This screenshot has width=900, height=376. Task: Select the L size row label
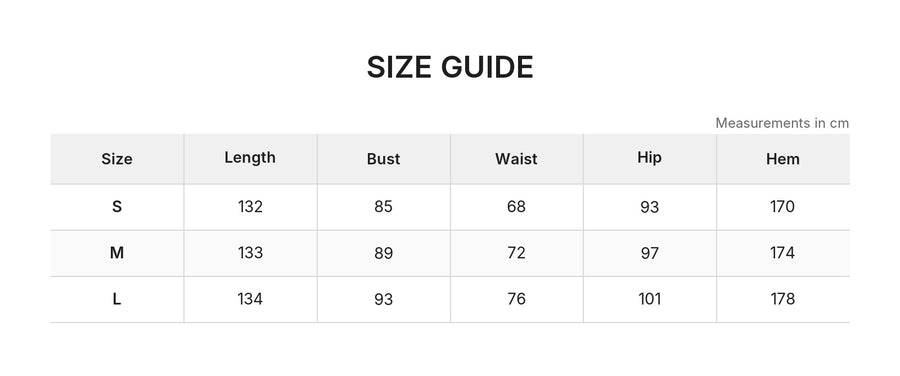117,299
